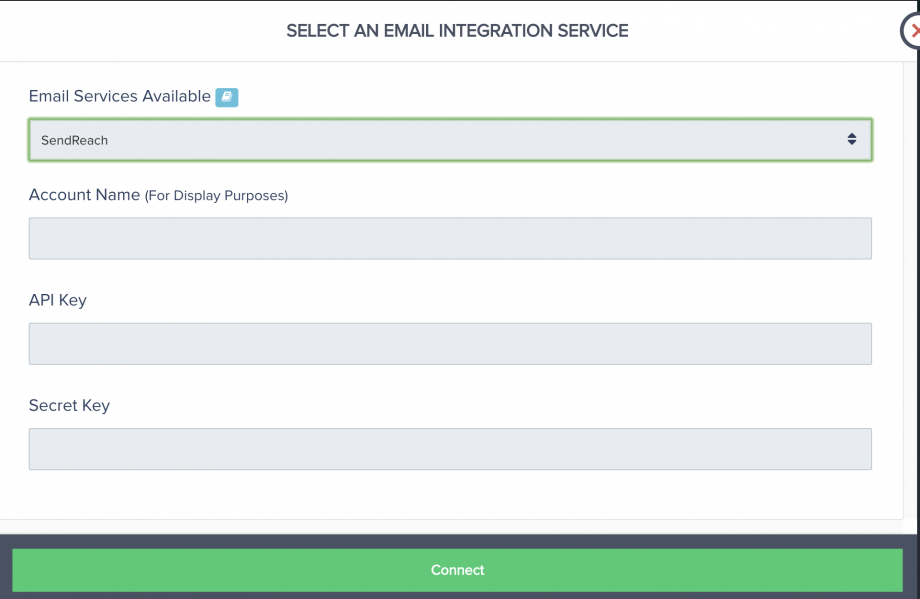
Task: Click into the API Key text box
Action: tap(450, 343)
